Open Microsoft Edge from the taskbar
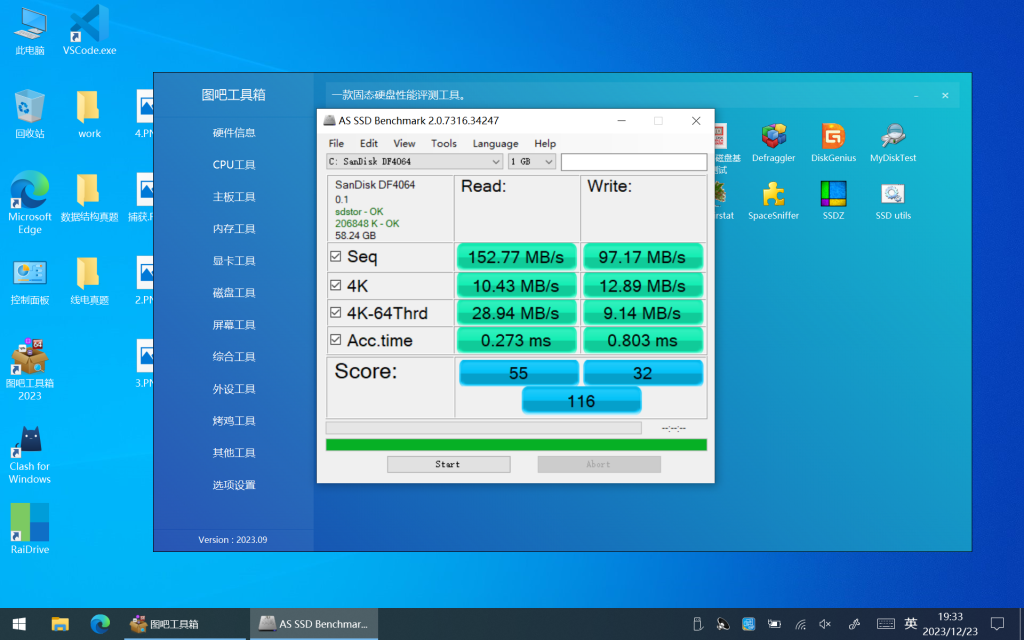Screen dimensions: 1024x640 100,624
